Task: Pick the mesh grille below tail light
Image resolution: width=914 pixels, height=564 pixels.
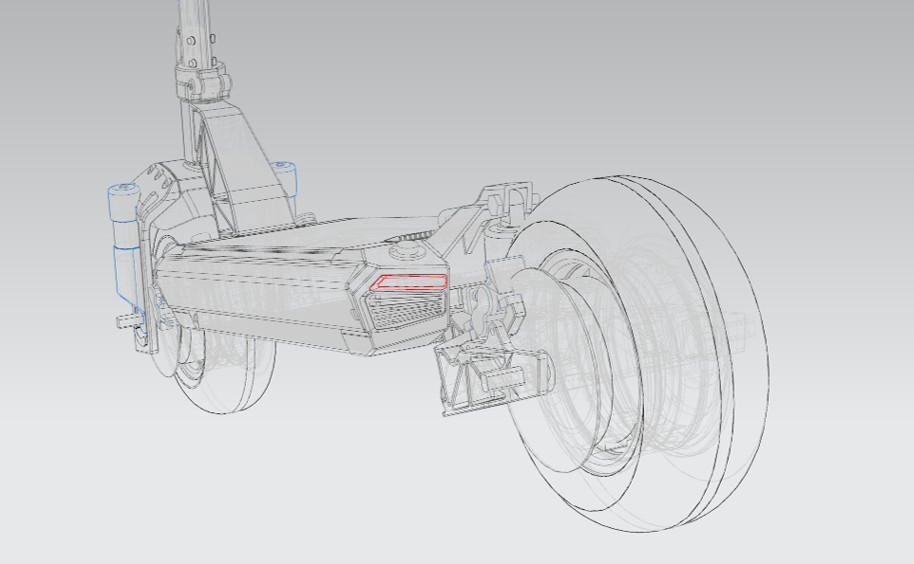Action: tap(407, 309)
